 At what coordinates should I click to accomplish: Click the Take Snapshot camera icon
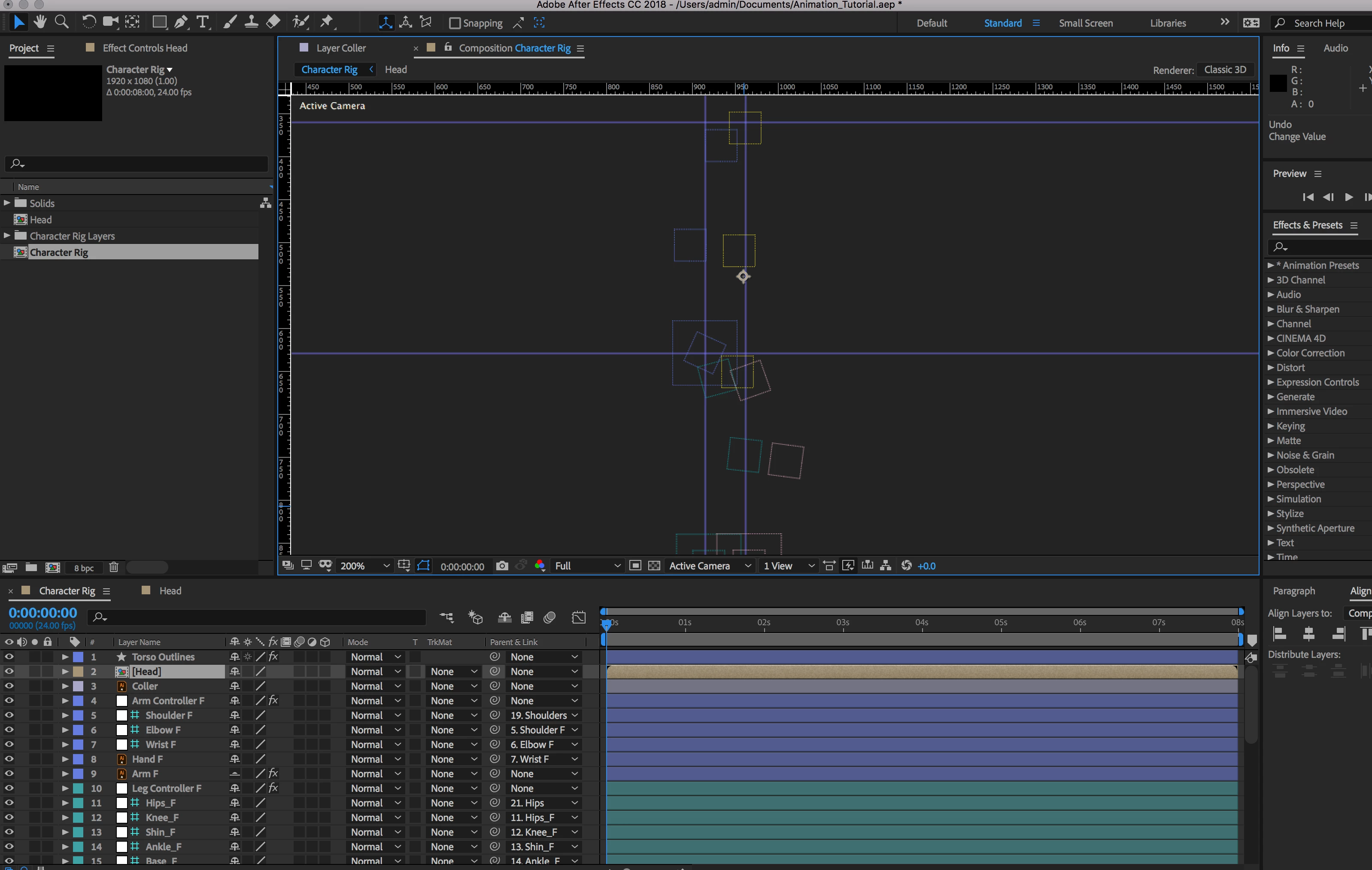501,566
